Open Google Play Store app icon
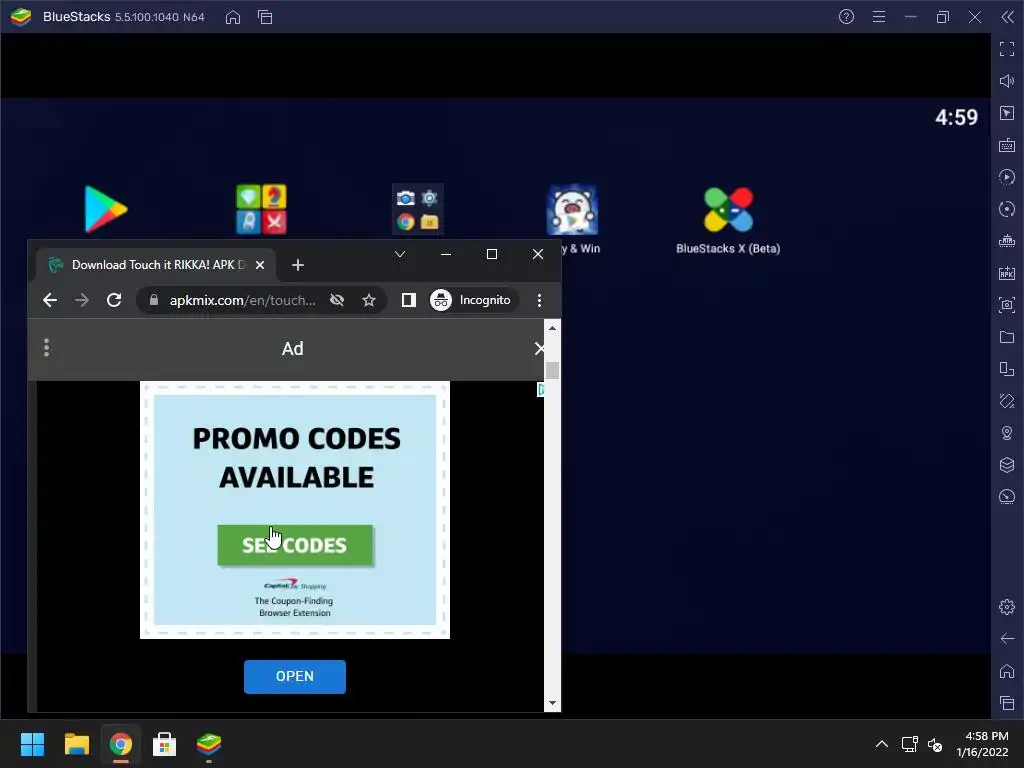This screenshot has height=768, width=1024. pos(106,209)
